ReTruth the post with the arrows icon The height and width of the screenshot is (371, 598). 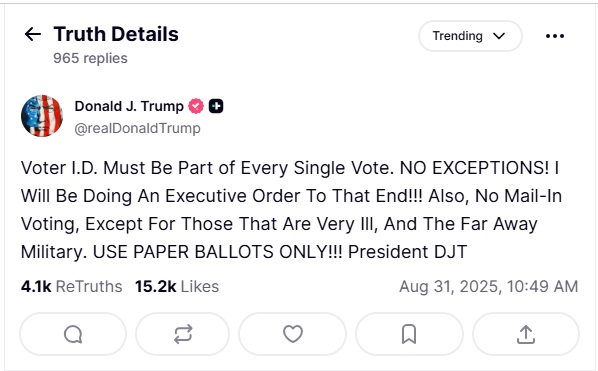183,334
